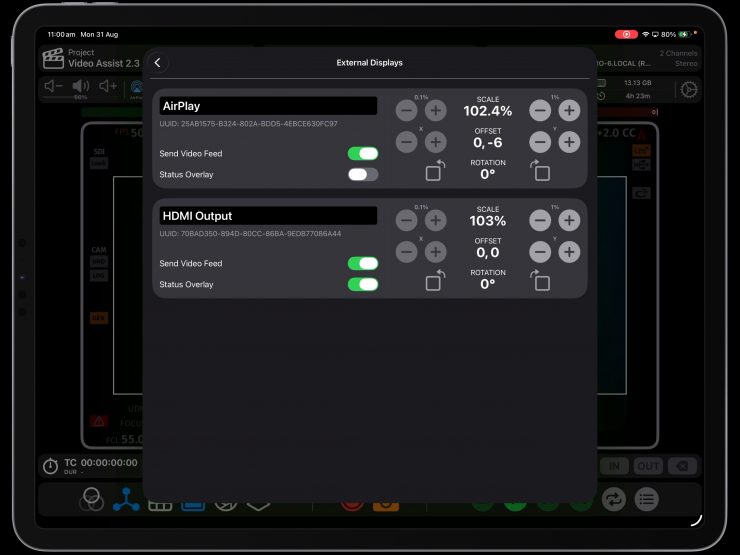Increase HDMI Output X offset

436,252
